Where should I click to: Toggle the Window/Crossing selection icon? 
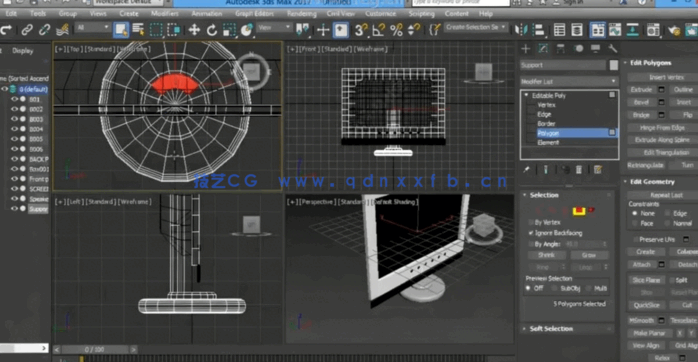pyautogui.click(x=173, y=30)
